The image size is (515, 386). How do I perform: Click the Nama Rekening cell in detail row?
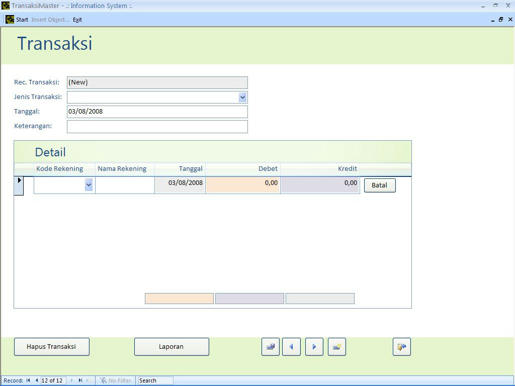click(125, 185)
